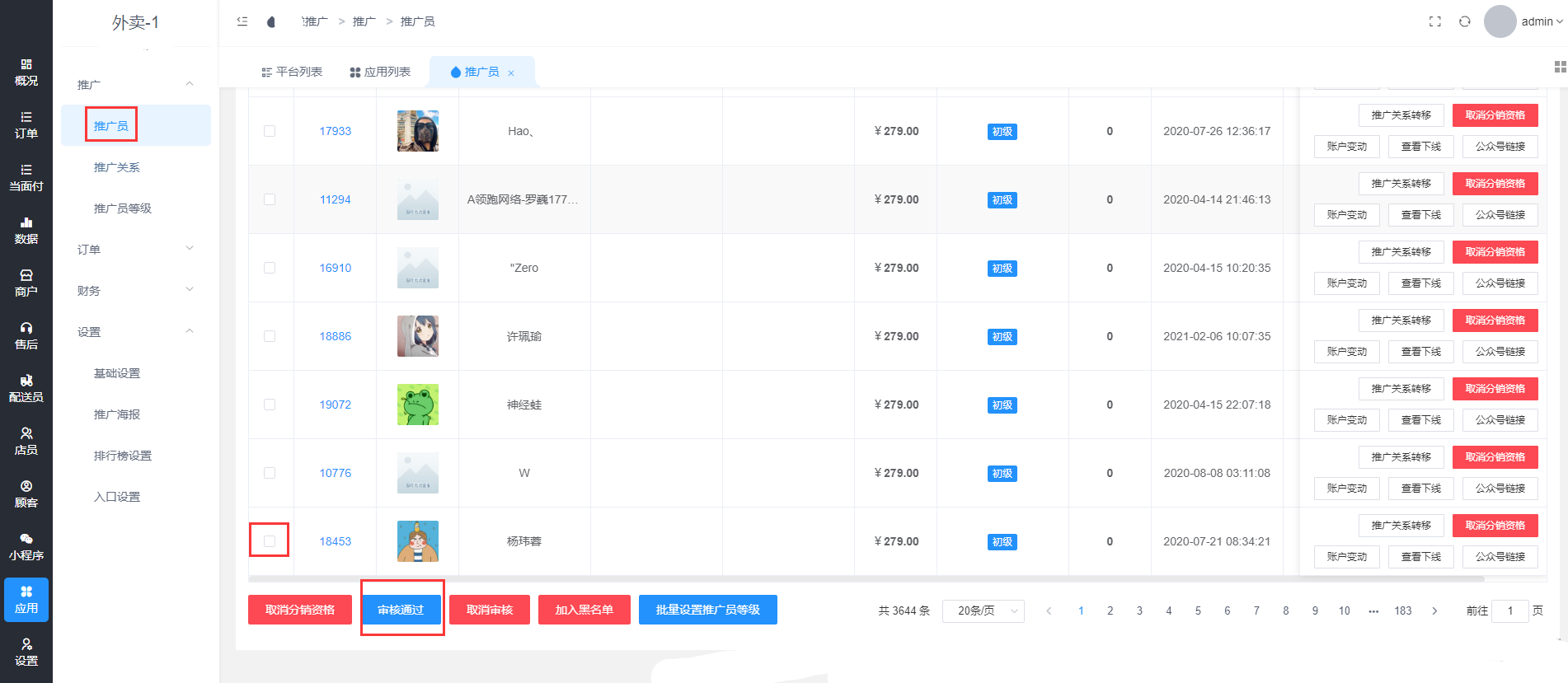Open the 设置 sidebar icon at bottom
Image resolution: width=1568 pixels, height=683 pixels.
click(26, 653)
